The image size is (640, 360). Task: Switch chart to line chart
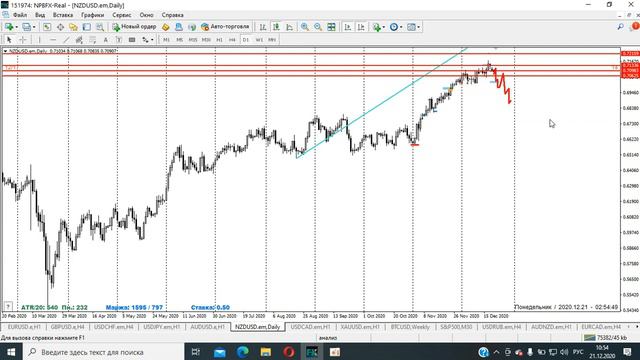[289, 27]
